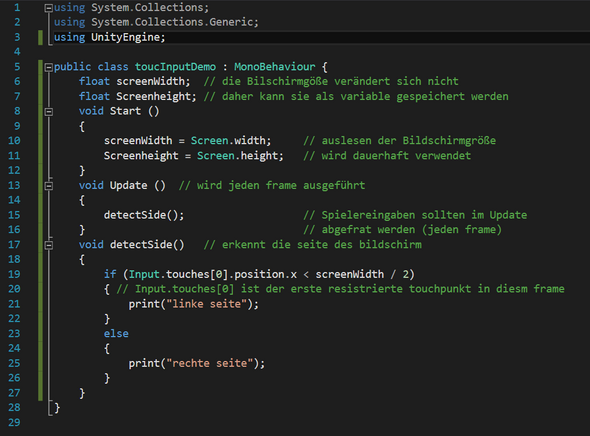Place cursor on 'UnityEngine' text
The width and height of the screenshot is (590, 436).
coord(125,37)
